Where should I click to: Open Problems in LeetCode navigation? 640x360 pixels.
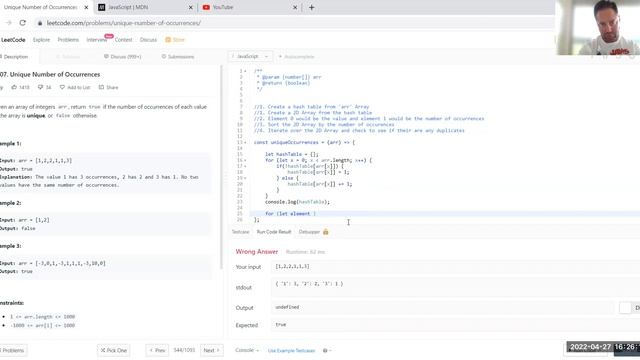coord(68,40)
